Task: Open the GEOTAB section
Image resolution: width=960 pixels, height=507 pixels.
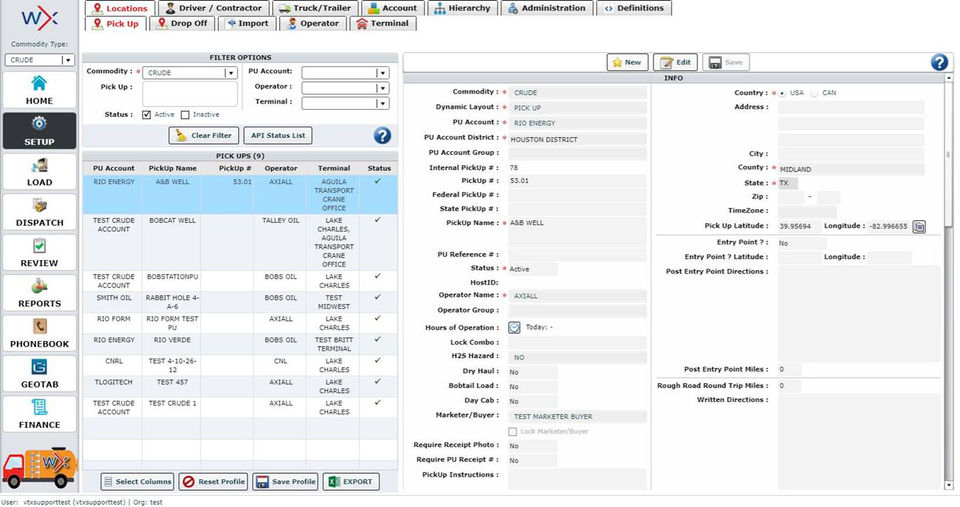Action: (39, 374)
